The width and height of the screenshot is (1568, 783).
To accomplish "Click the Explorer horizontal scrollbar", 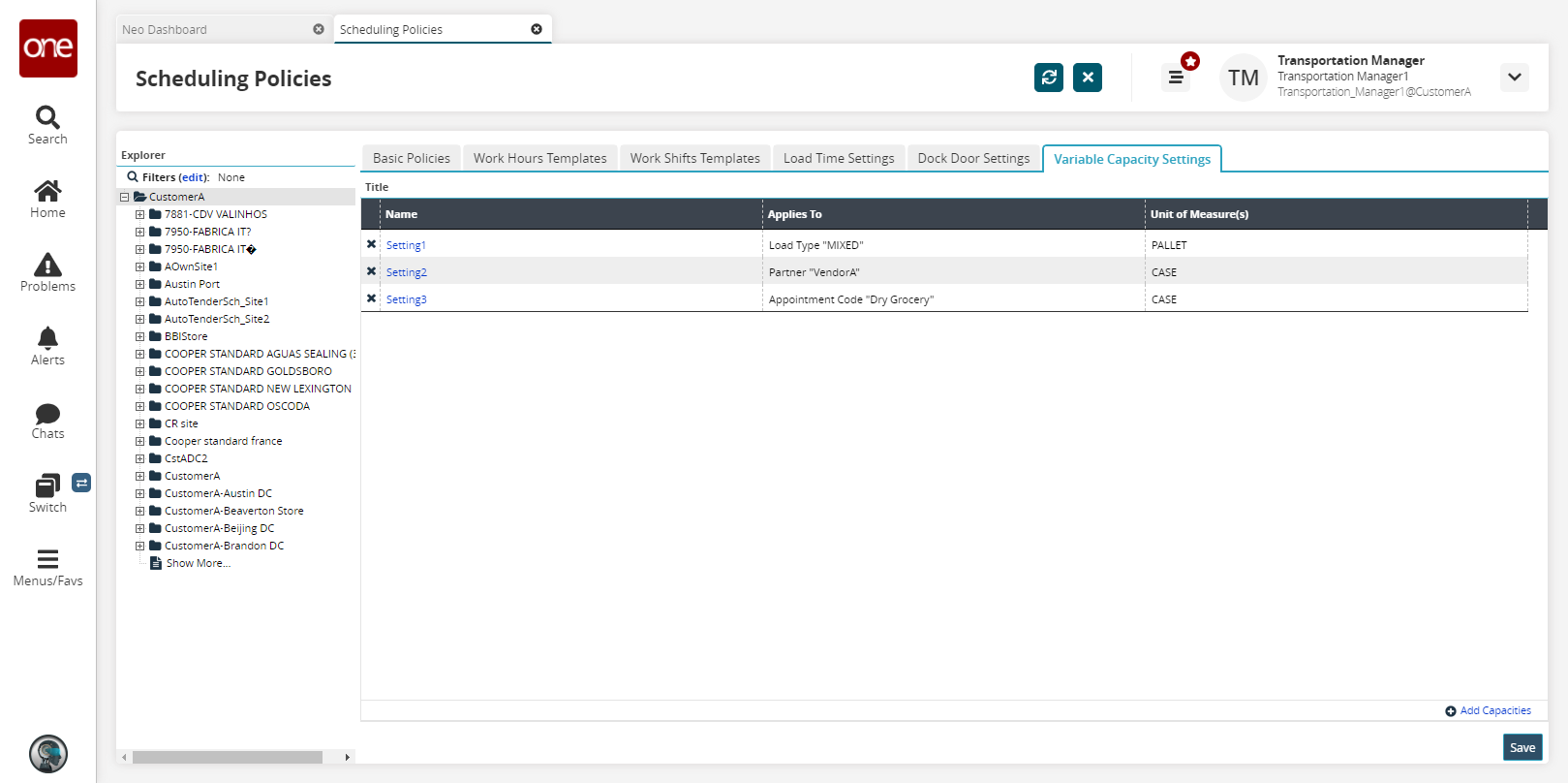I will tap(228, 757).
